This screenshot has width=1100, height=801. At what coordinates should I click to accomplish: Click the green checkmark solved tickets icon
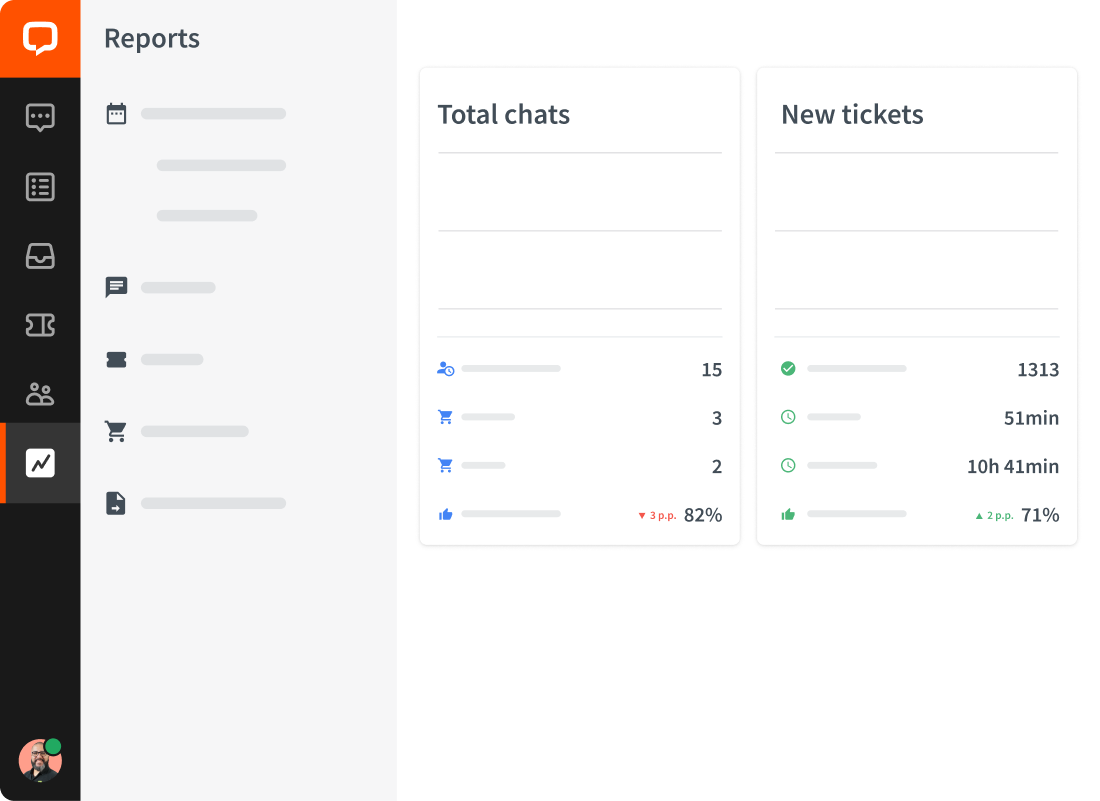click(x=788, y=369)
